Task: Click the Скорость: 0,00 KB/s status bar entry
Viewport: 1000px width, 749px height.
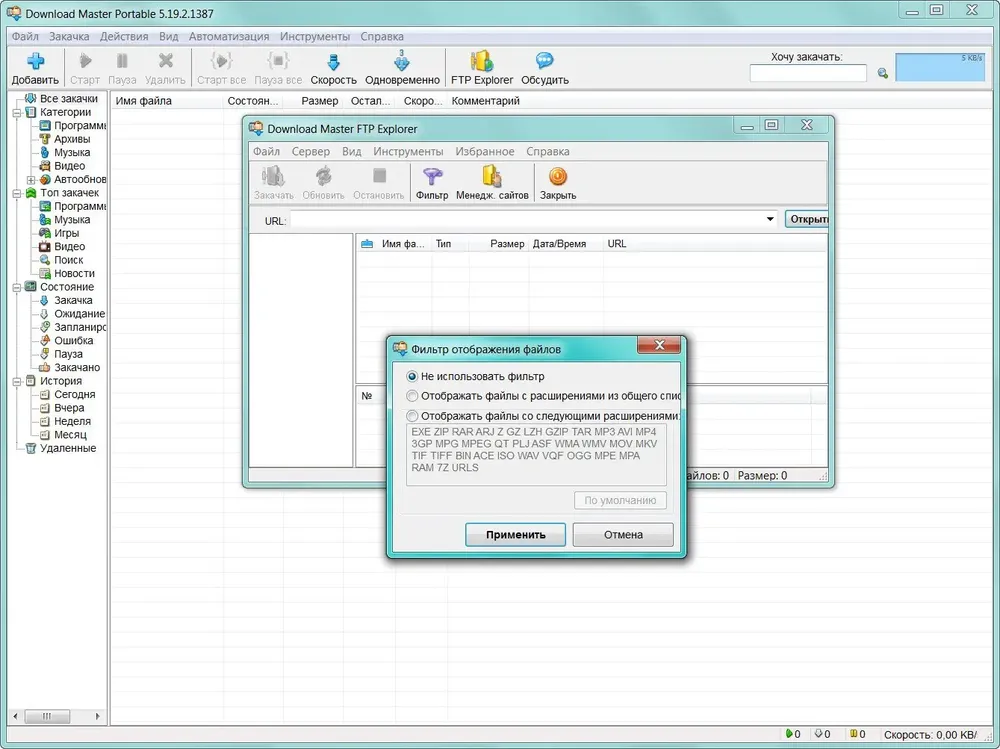Action: (x=930, y=734)
